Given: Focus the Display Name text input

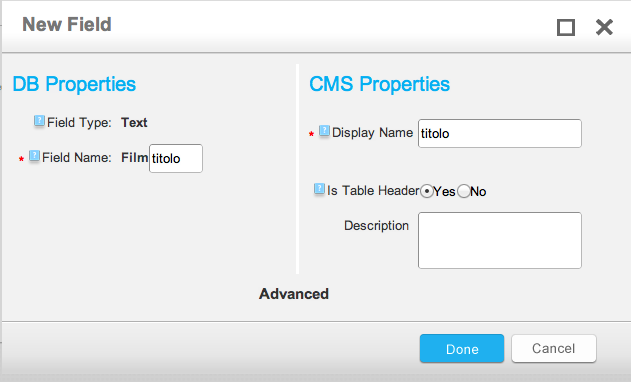Looking at the screenshot, I should pyautogui.click(x=499, y=133).
